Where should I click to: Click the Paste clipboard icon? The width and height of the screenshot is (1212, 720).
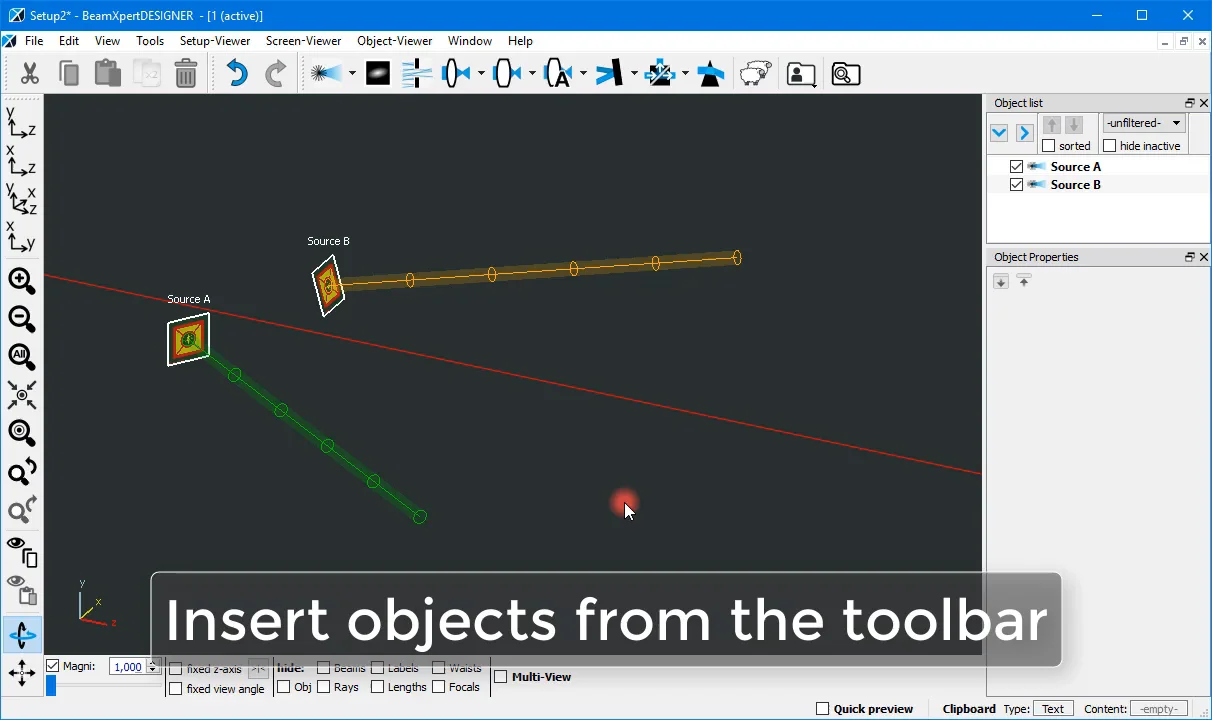[108, 74]
